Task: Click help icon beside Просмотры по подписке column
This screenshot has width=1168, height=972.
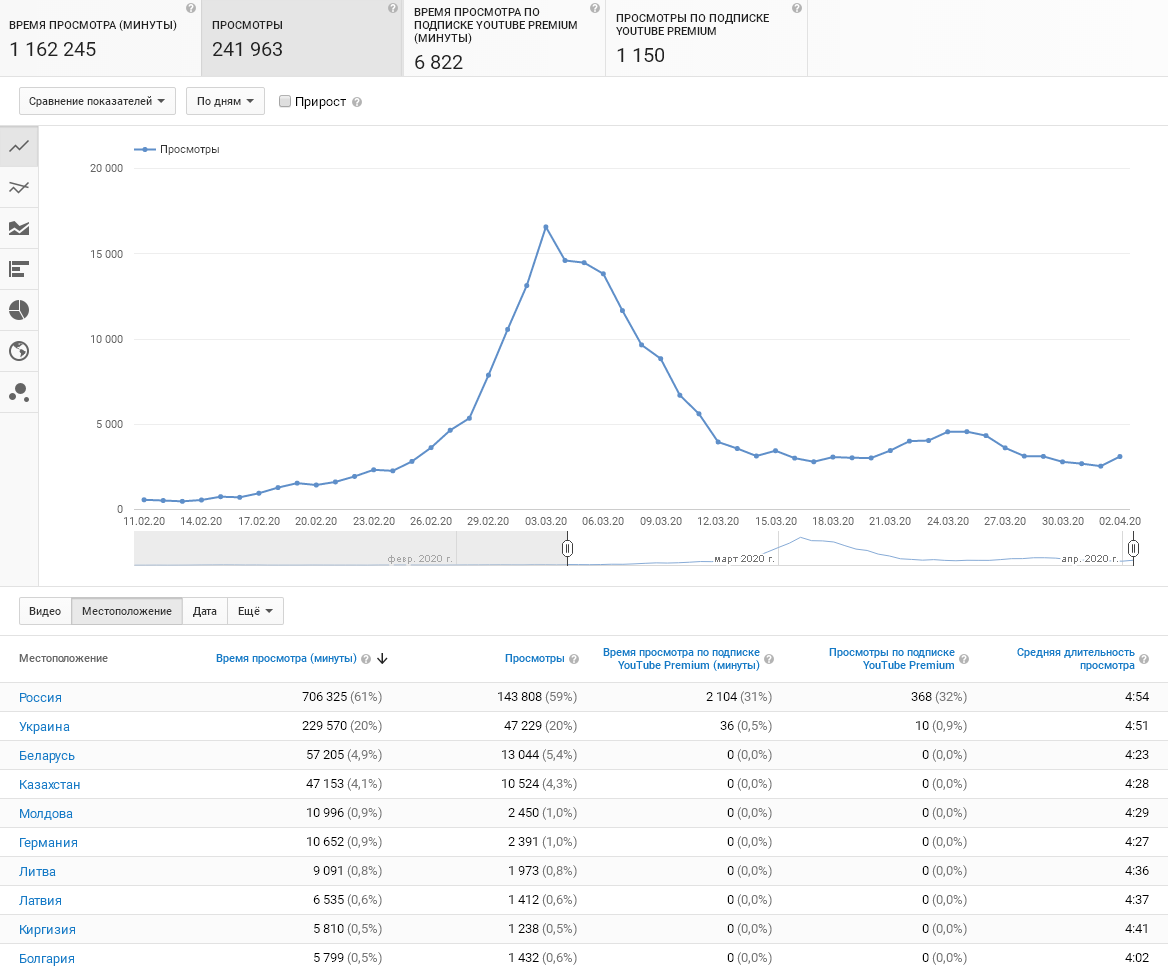Action: tap(963, 659)
